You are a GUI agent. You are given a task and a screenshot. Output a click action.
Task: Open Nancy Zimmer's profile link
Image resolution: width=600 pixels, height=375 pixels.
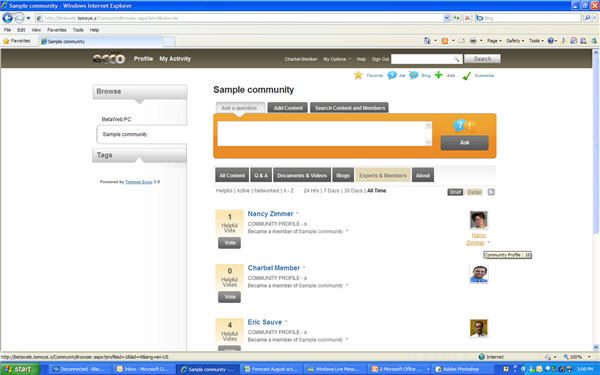[270, 214]
